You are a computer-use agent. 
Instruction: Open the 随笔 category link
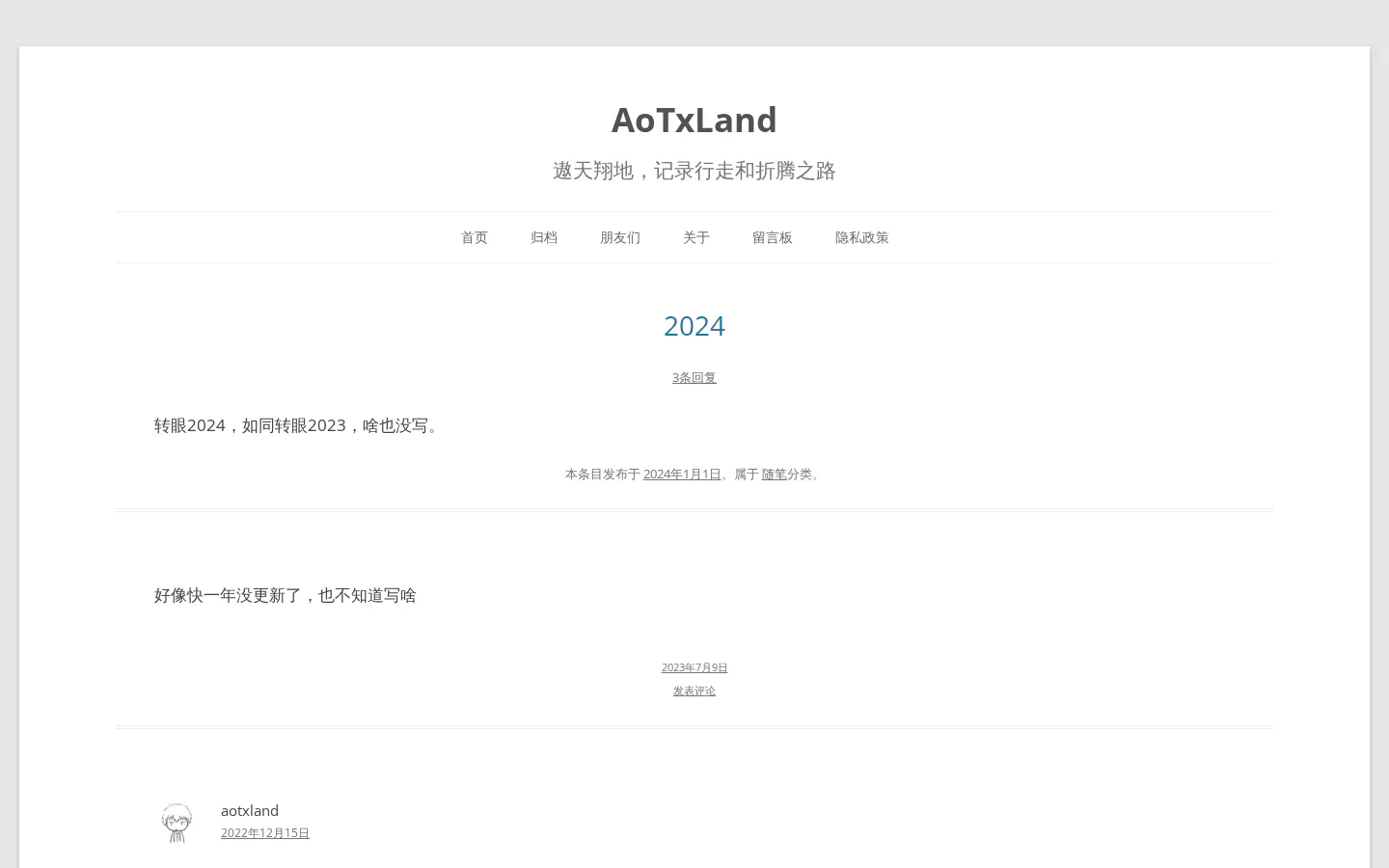point(775,474)
